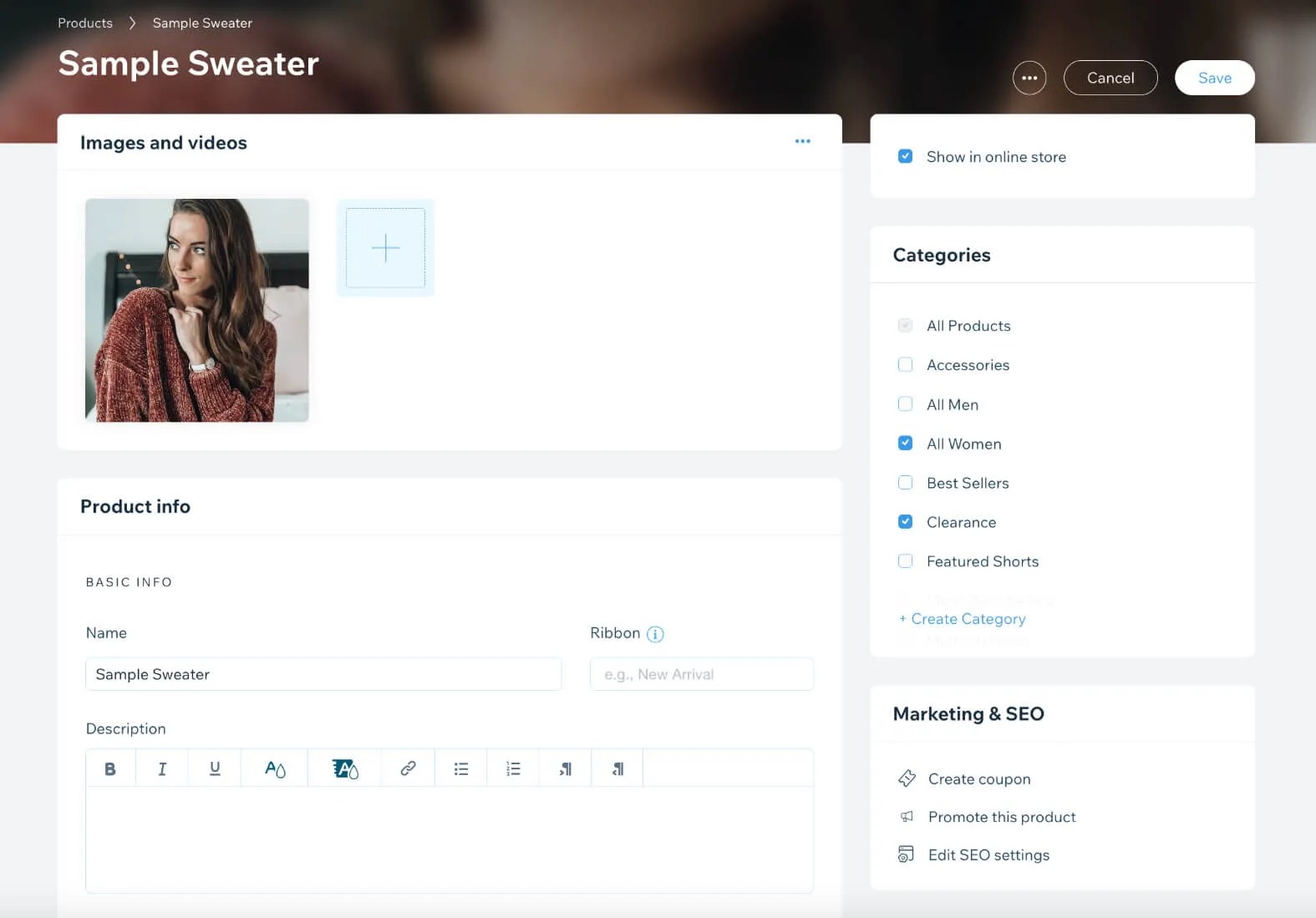Click the disabled All Products checkbox

(x=905, y=325)
